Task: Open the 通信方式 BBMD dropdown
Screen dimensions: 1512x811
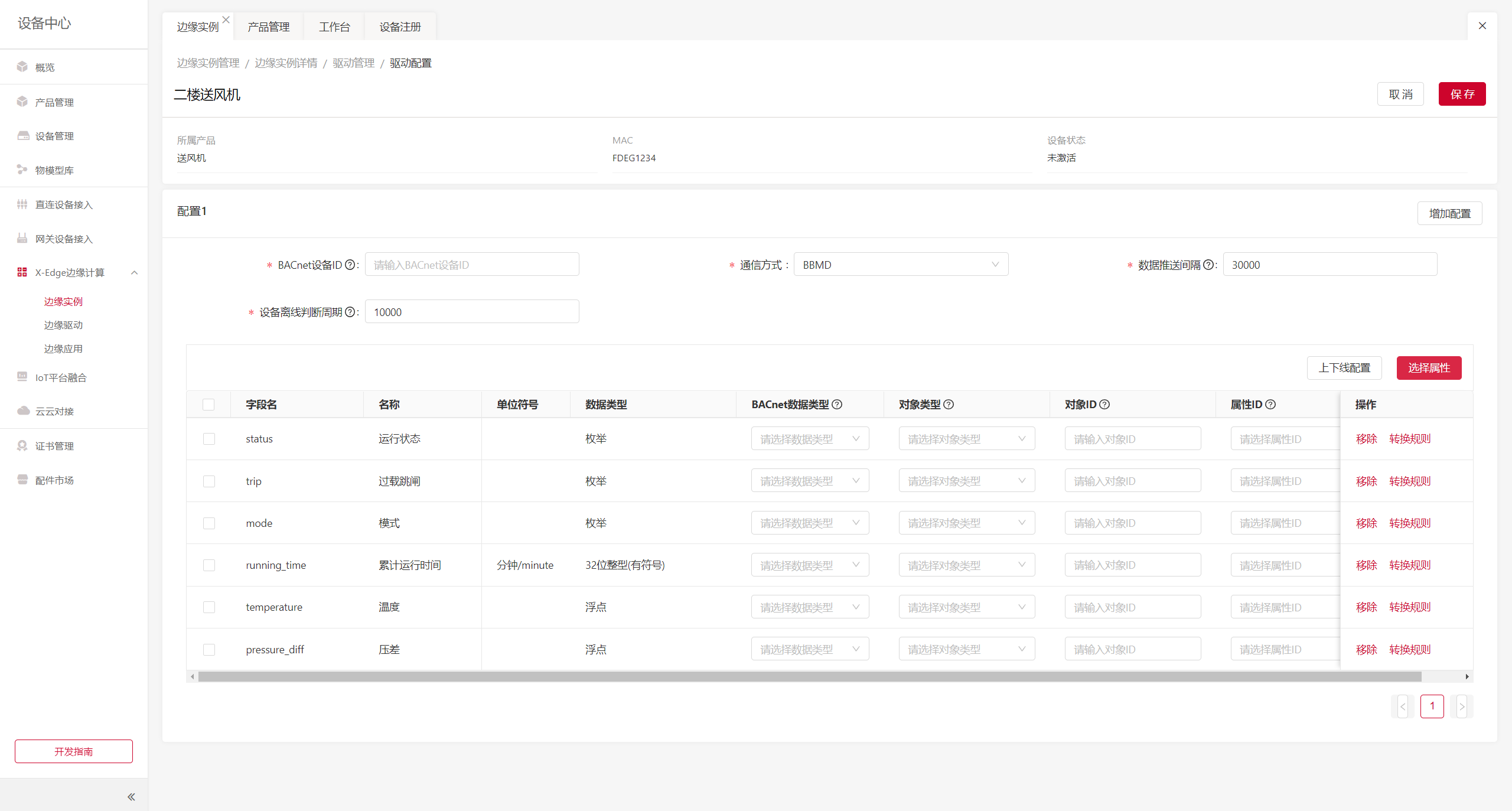Action: (x=900, y=265)
